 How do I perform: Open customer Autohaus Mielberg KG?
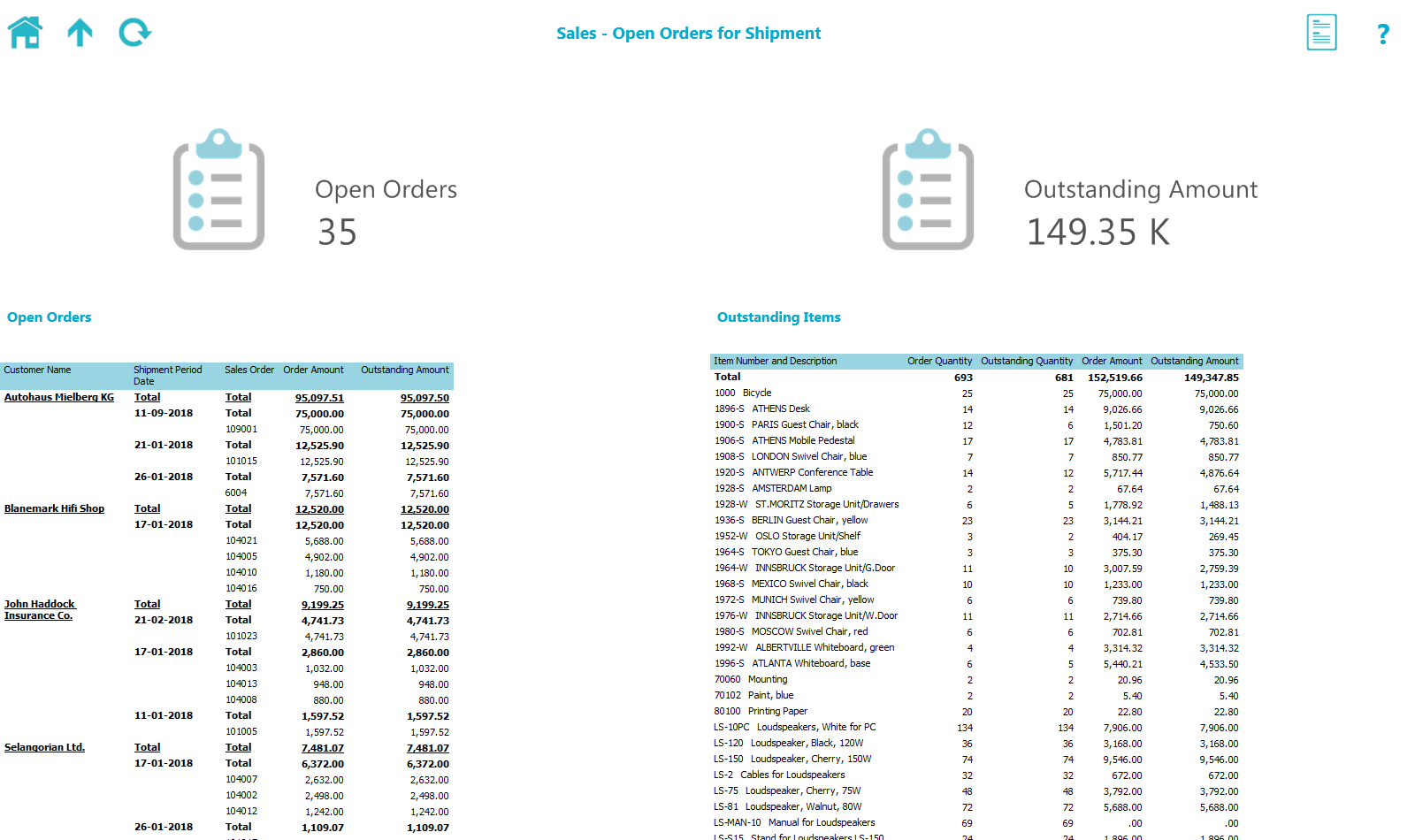pyautogui.click(x=58, y=397)
